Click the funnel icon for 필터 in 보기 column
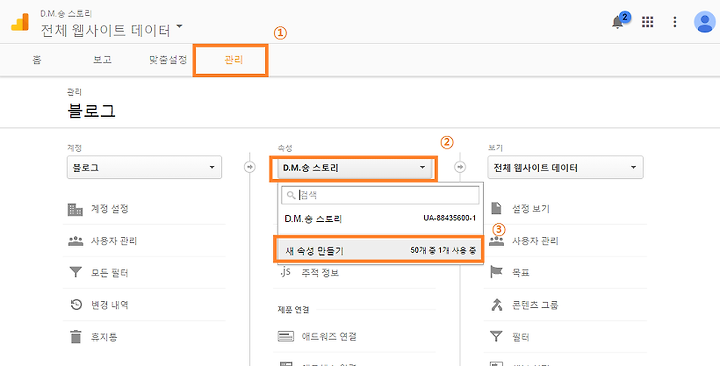720x366 pixels. click(496, 337)
